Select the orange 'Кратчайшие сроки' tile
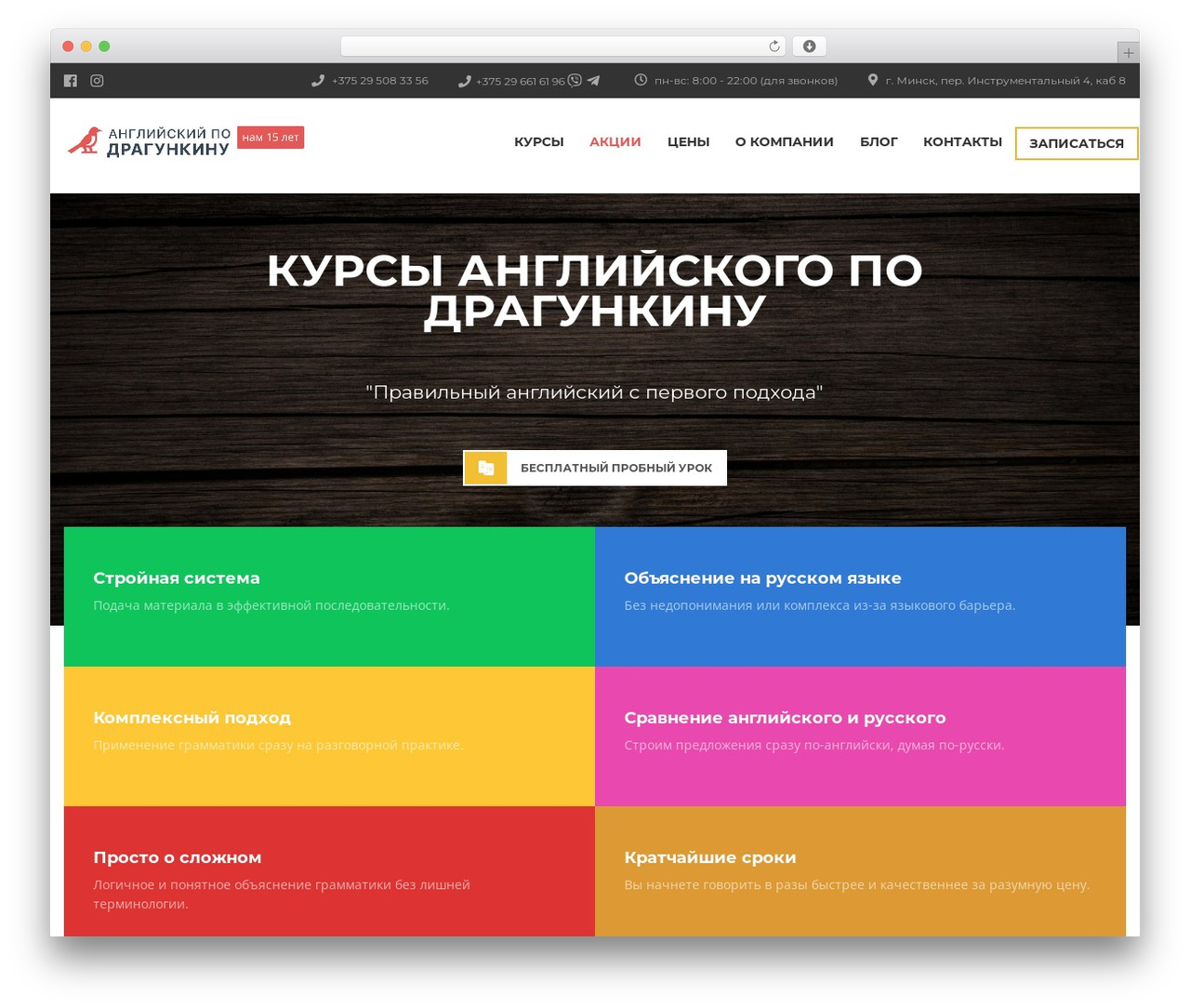The image size is (1190, 1008). [860, 871]
